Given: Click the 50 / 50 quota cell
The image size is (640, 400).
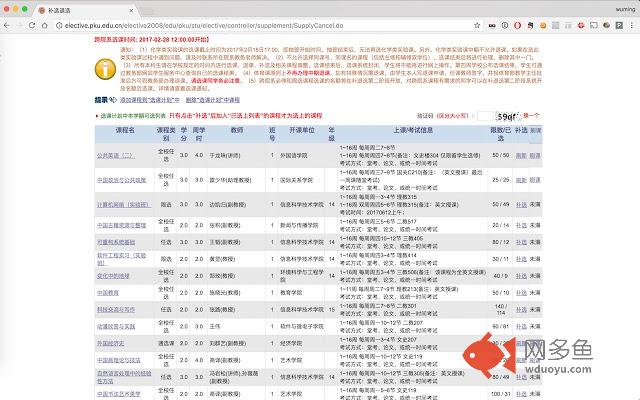Looking at the screenshot, I should tap(501, 156).
